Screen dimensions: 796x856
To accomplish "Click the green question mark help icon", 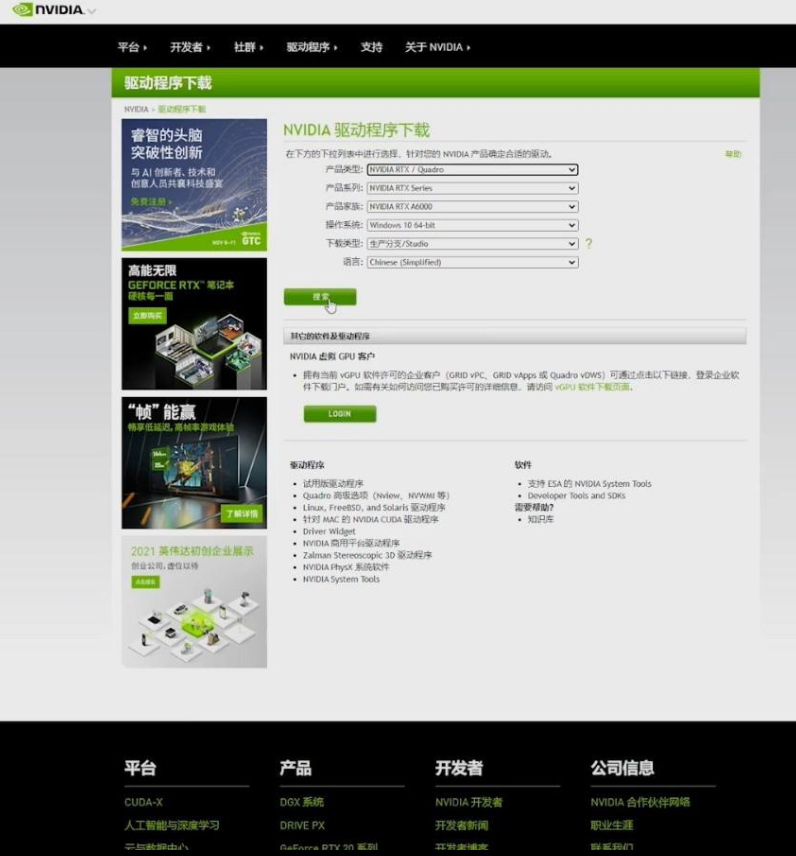I will click(589, 244).
